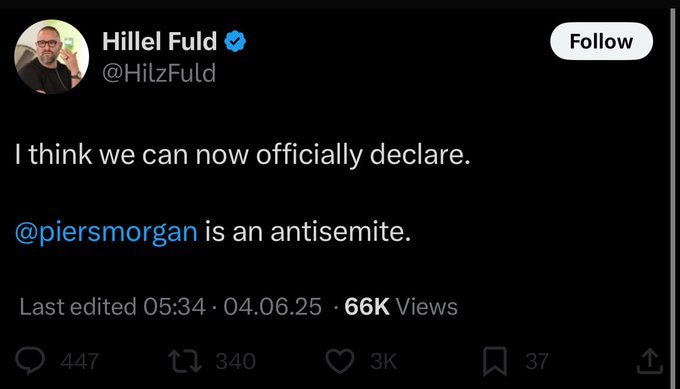Screen dimensions: 680x389
Task: Click the 04.06.25 date stamp
Action: click(272, 307)
